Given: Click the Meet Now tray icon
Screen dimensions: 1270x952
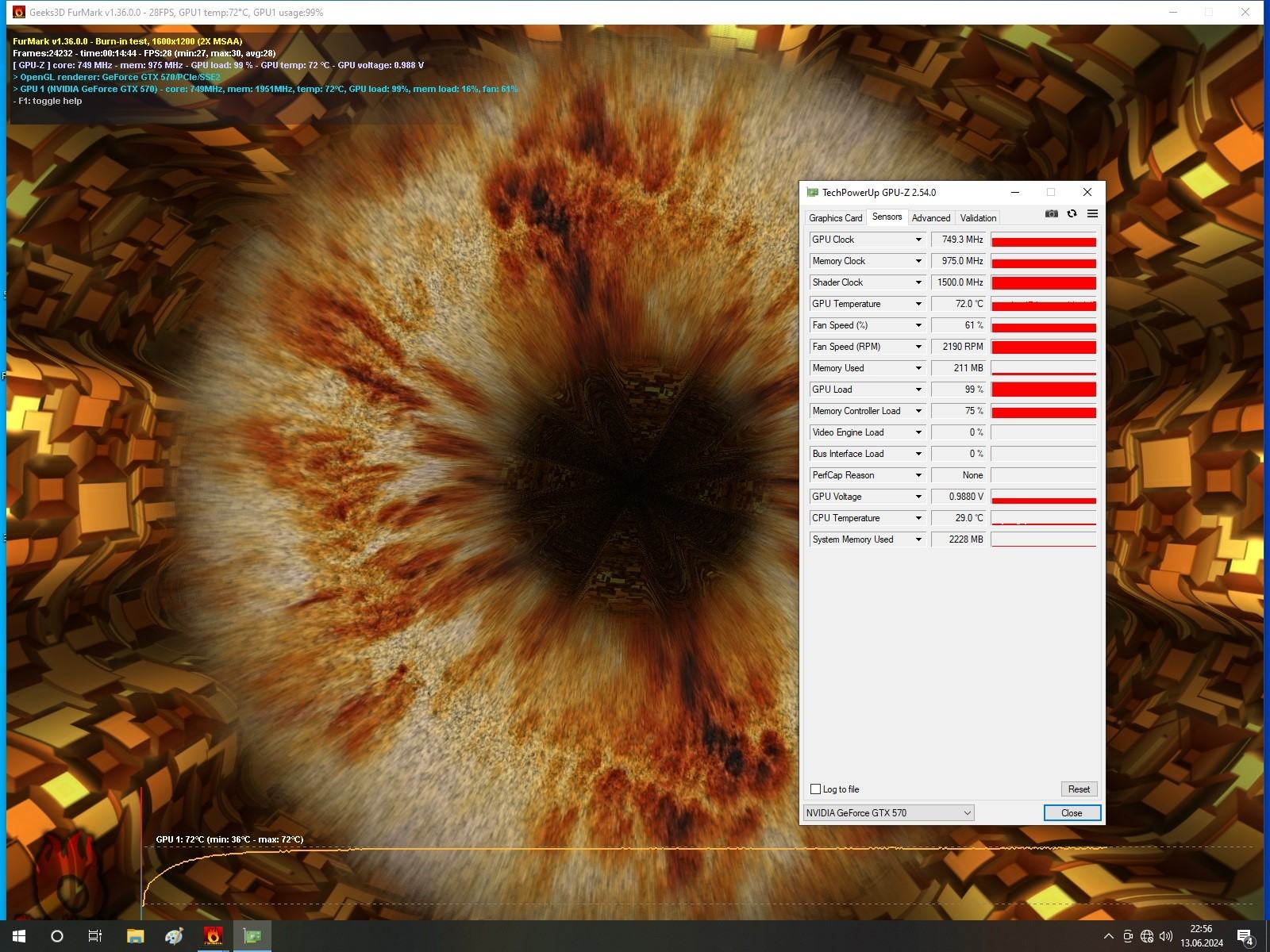Looking at the screenshot, I should click(x=1128, y=936).
